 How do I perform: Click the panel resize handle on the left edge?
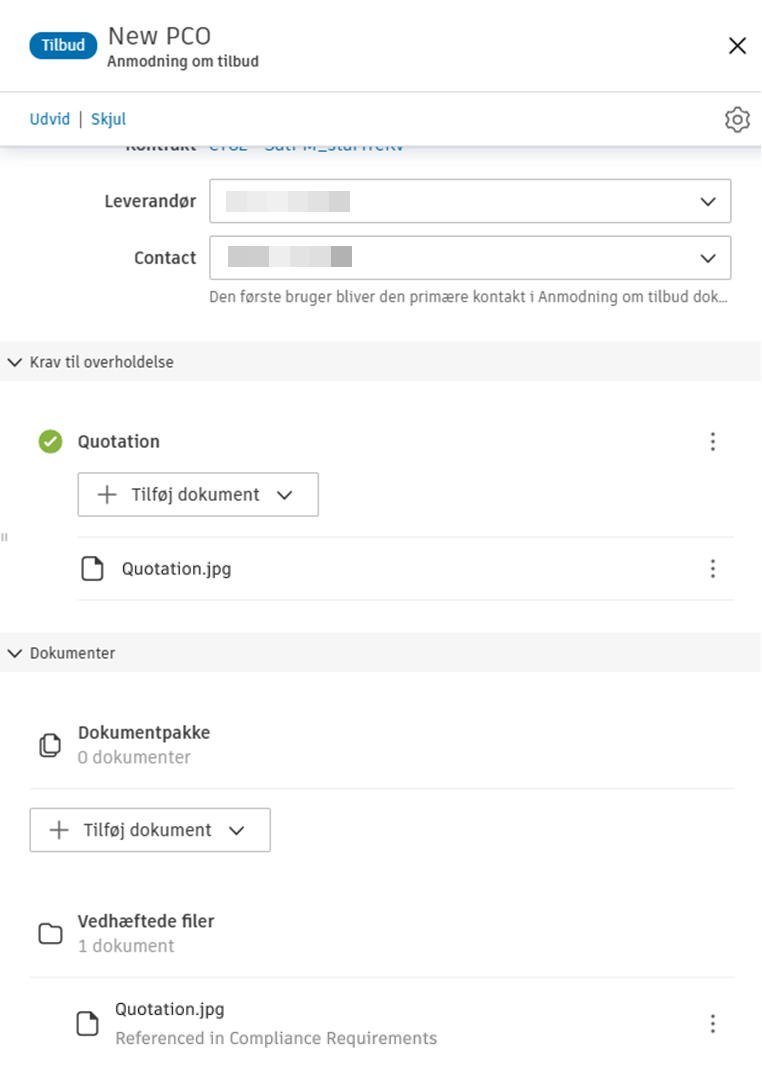tap(5, 537)
